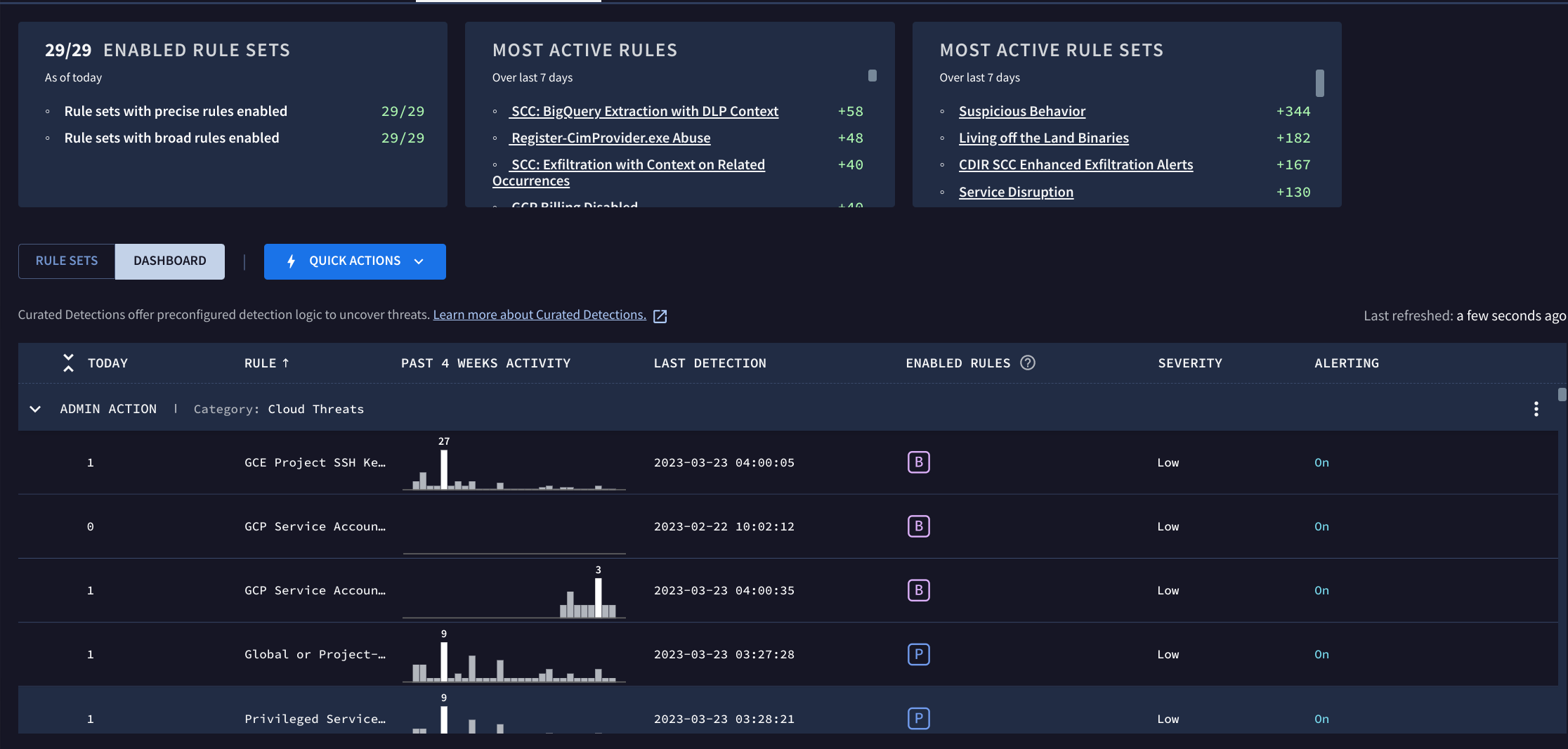Viewport: 1568px width, 749px height.
Task: Click the external link icon after Curated Detections
Action: [660, 315]
